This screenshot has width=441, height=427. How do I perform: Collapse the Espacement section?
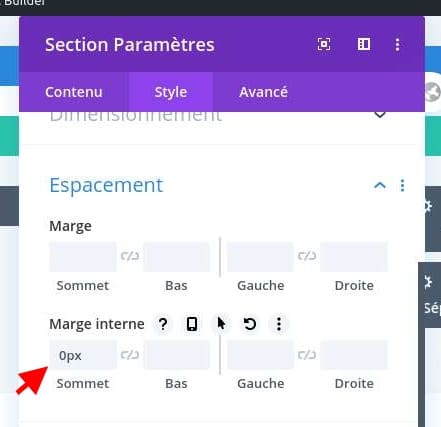[380, 185]
